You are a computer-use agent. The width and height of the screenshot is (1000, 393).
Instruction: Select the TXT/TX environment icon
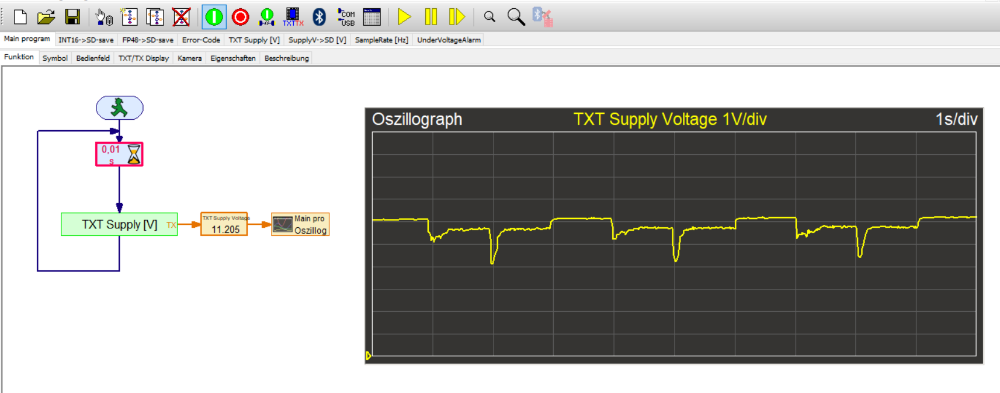pos(293,17)
